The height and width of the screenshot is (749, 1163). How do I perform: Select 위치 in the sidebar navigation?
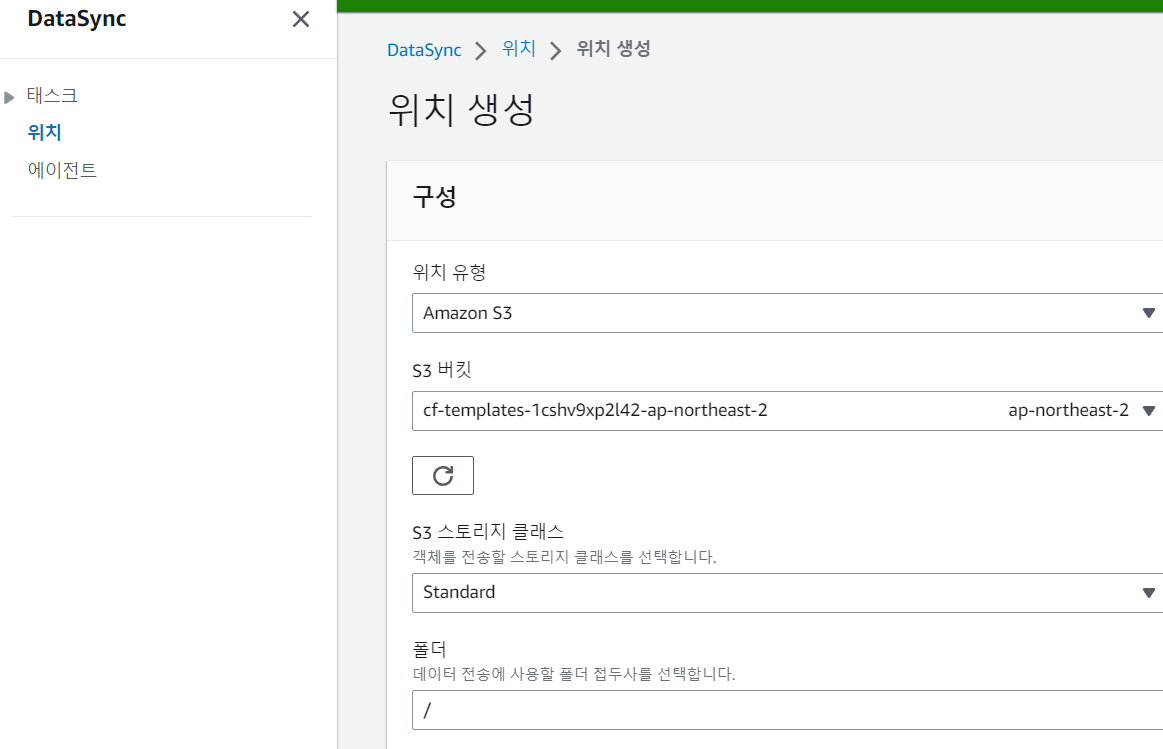pos(45,133)
